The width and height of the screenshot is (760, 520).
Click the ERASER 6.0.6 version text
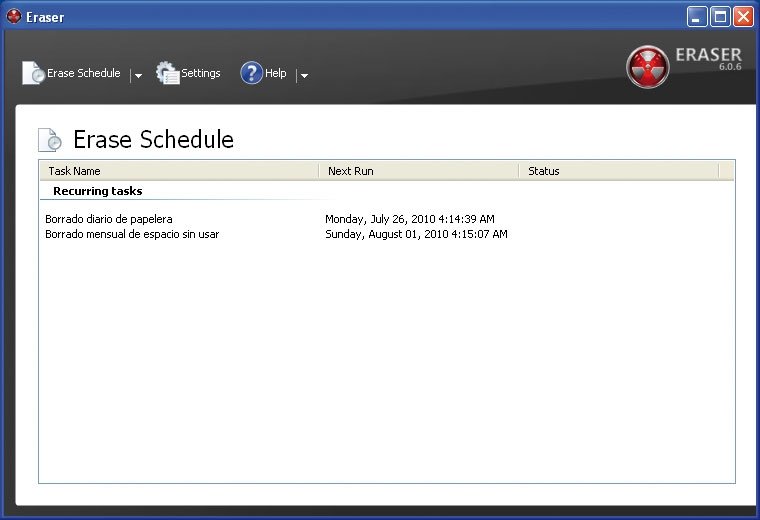tap(709, 59)
